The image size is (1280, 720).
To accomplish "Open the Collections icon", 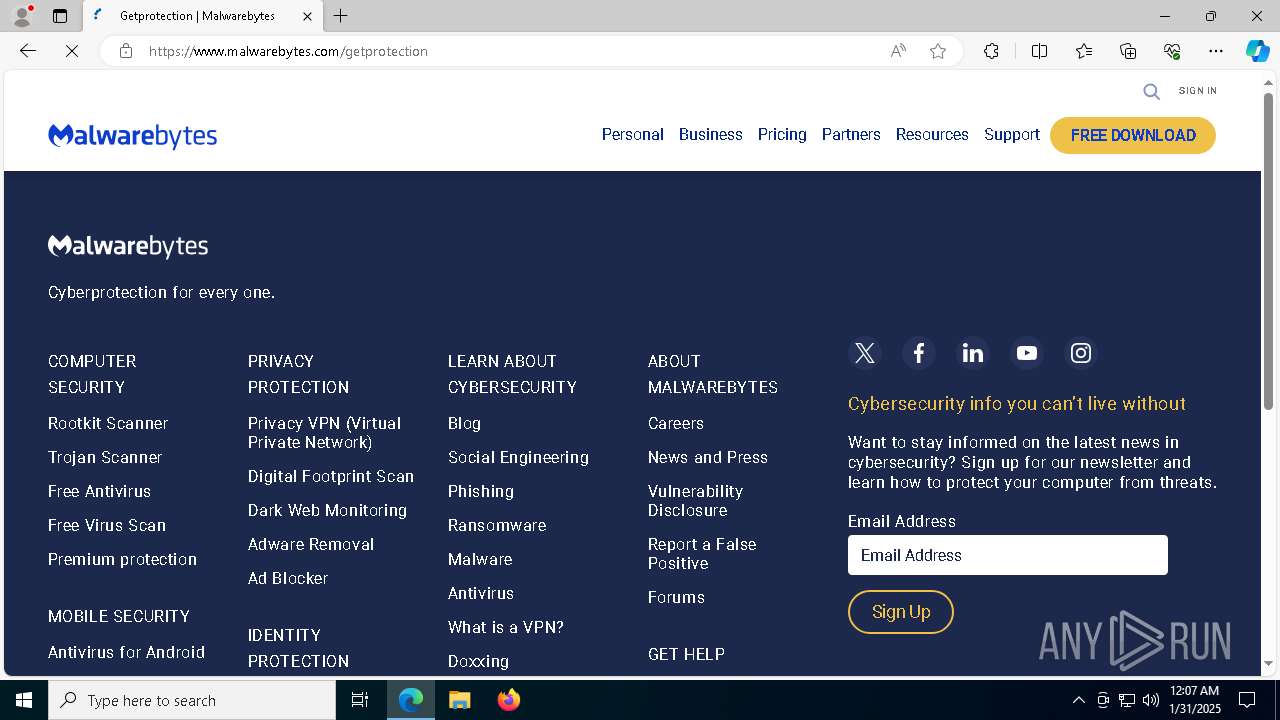I will click(1128, 51).
